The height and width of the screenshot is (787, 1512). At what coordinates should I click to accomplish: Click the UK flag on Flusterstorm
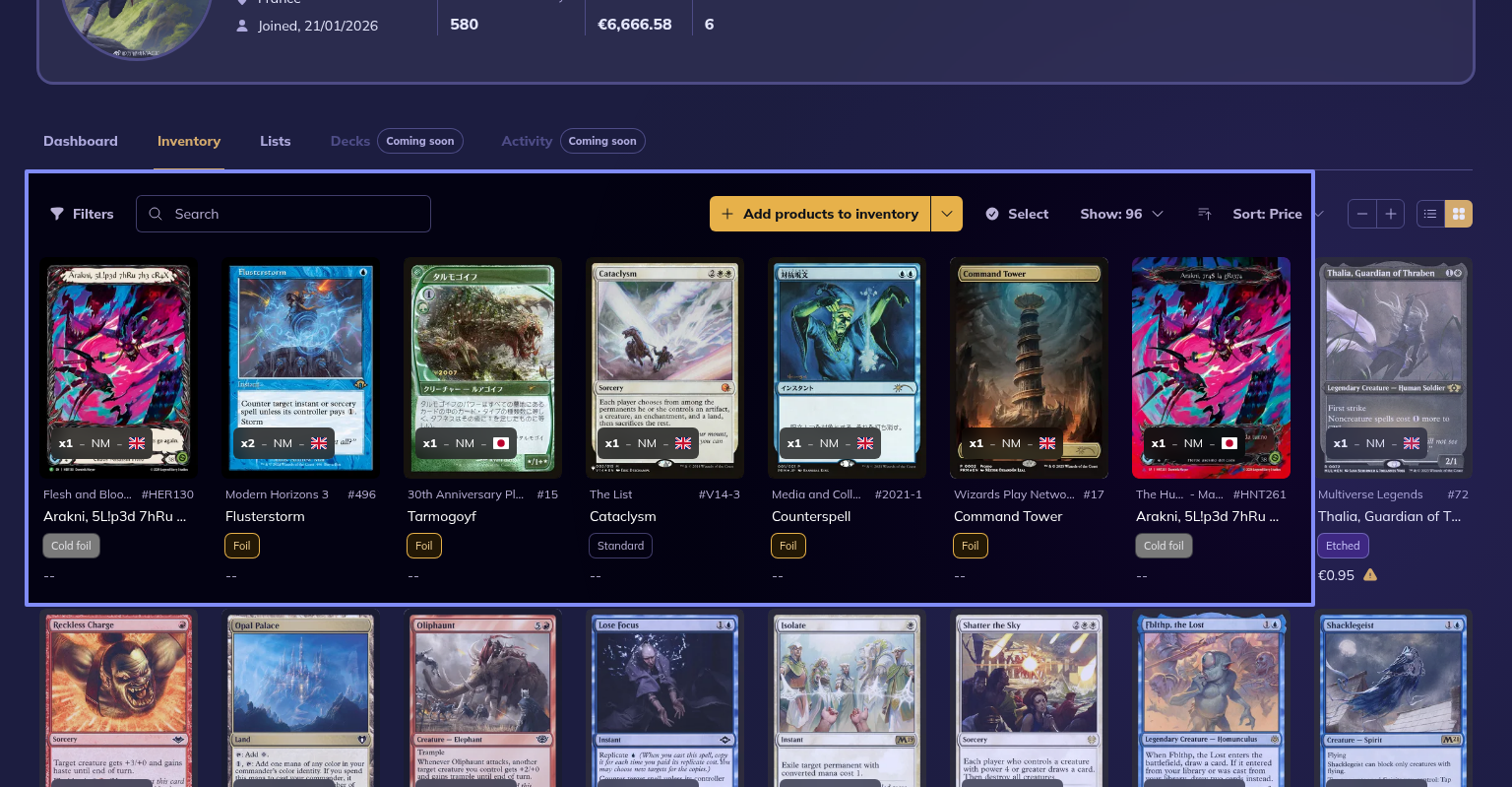pos(319,443)
